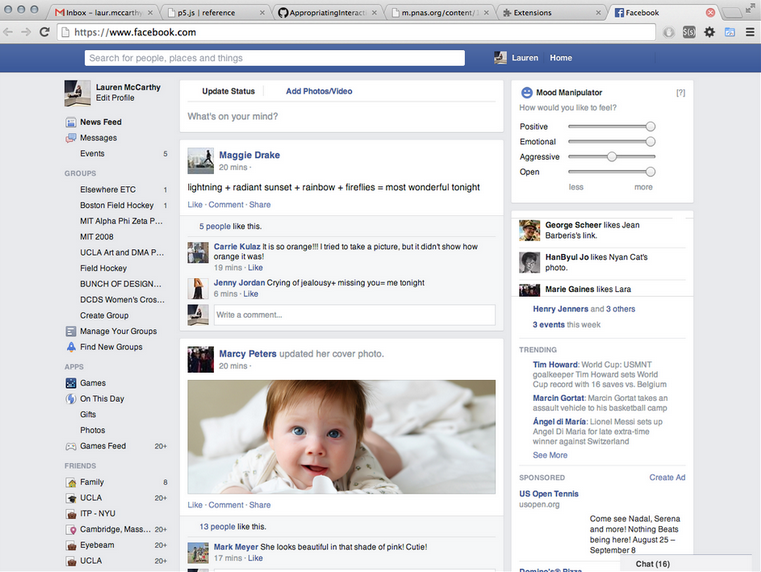Click the Manage Your Groups icon
This screenshot has width=761, height=572.
71,331
